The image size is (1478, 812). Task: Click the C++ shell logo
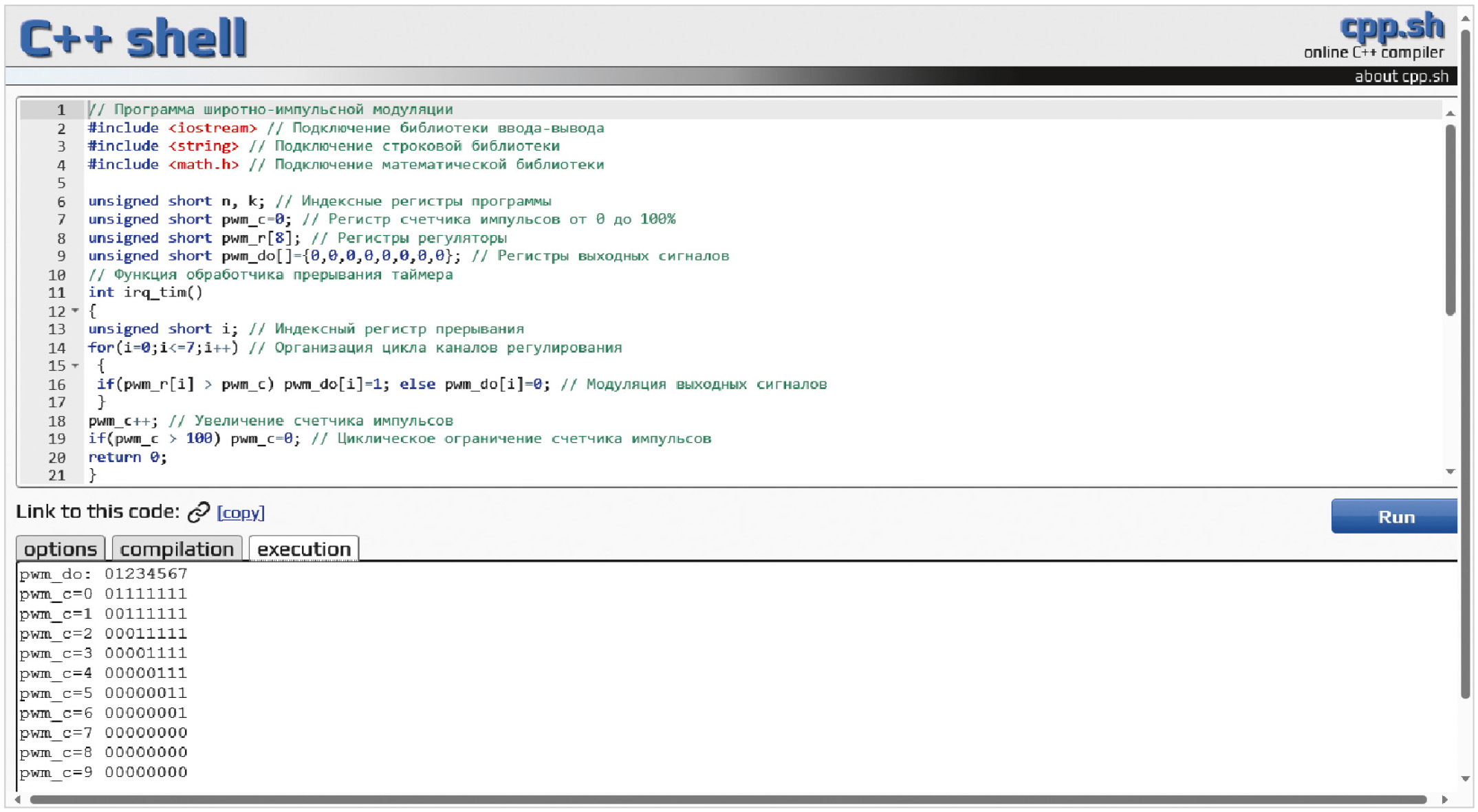click(x=133, y=38)
